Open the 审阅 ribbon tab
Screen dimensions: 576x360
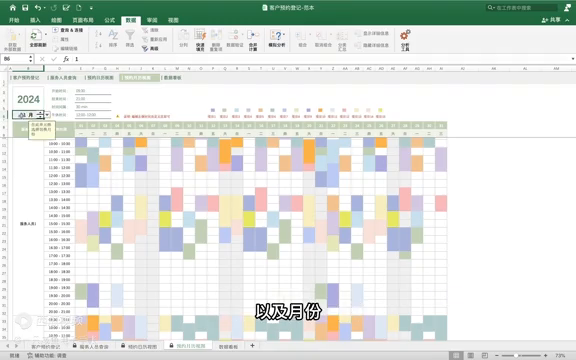click(x=152, y=20)
